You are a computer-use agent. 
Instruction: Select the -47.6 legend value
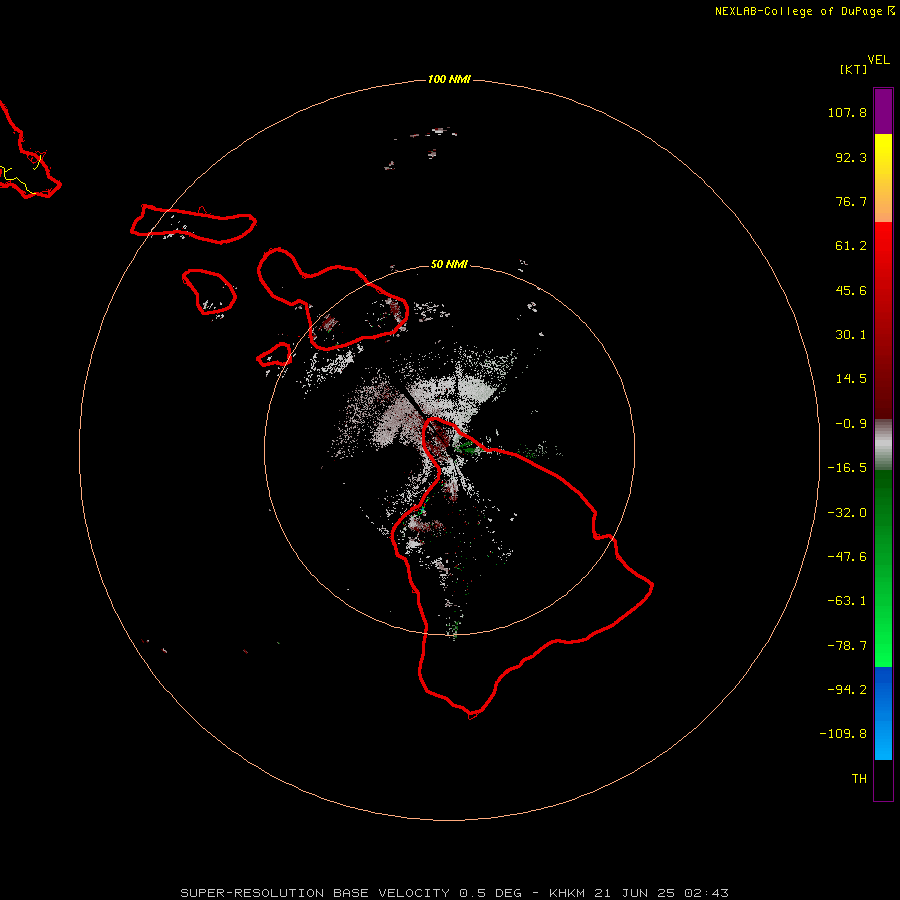click(x=847, y=557)
